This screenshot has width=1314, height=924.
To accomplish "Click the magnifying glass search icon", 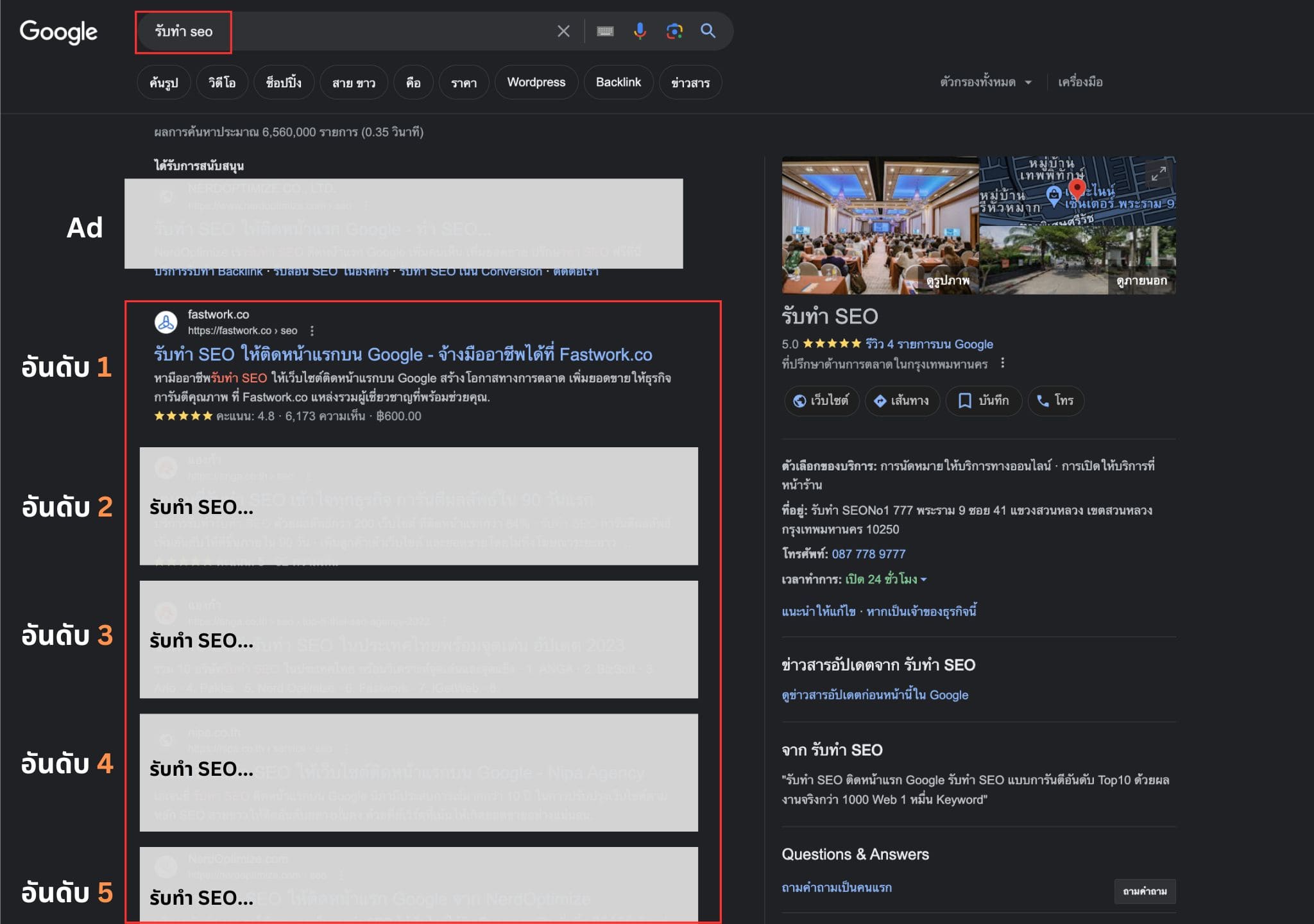I will (x=708, y=30).
